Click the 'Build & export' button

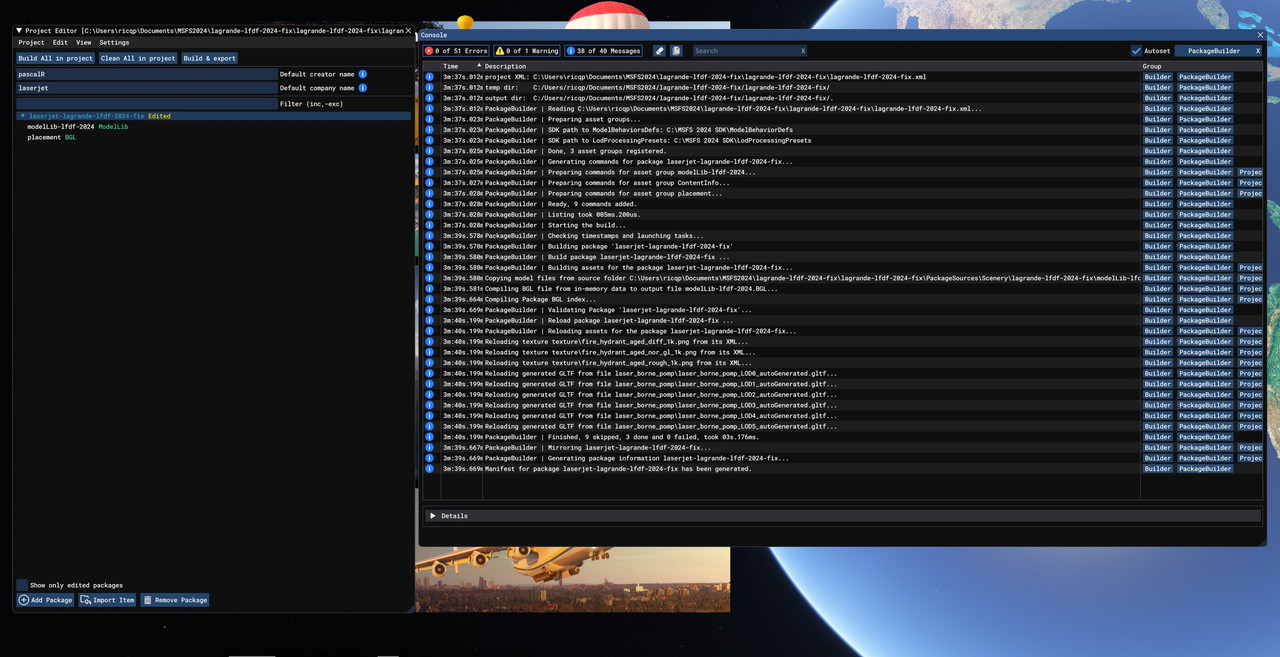click(210, 58)
